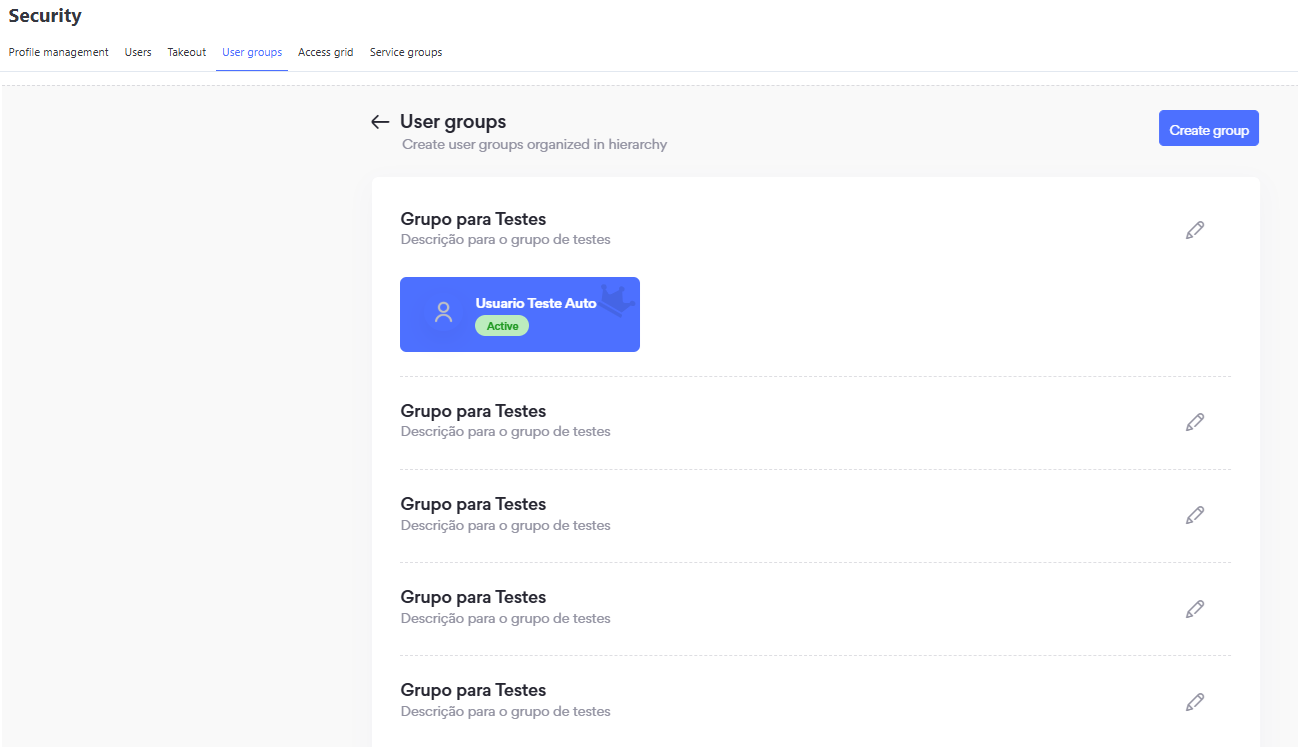Viewport: 1298px width, 747px height.
Task: Click the 'Create user groups organized in hierarchy' subtitle
Action: coord(535,144)
